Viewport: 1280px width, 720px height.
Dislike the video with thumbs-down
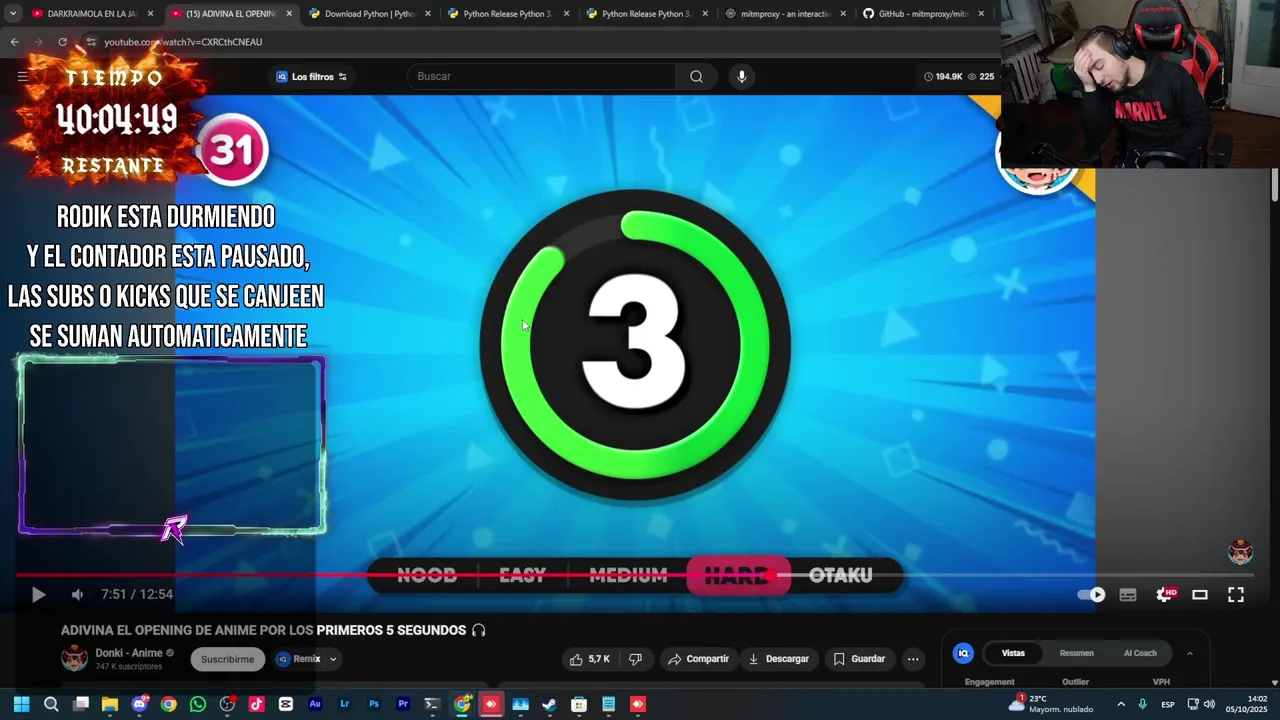635,659
